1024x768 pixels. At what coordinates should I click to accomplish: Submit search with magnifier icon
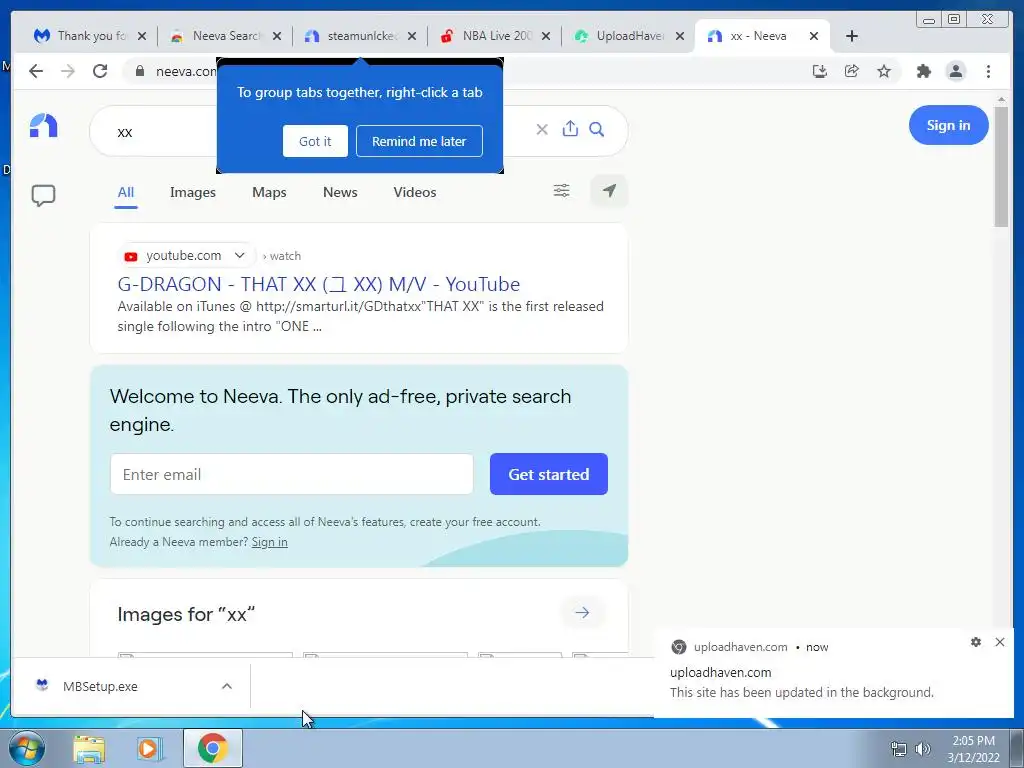596,129
